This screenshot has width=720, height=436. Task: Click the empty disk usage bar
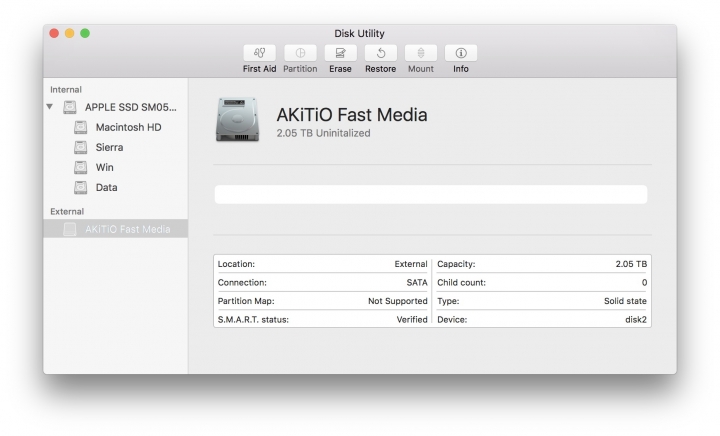pos(431,195)
